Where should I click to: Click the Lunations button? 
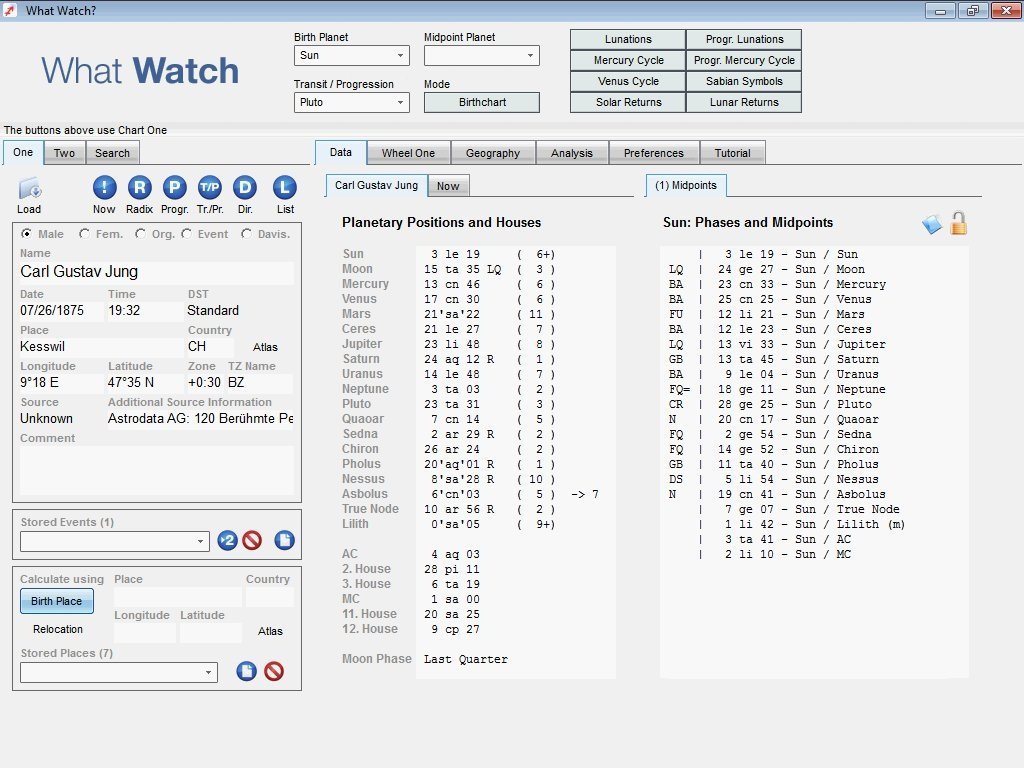(x=628, y=39)
